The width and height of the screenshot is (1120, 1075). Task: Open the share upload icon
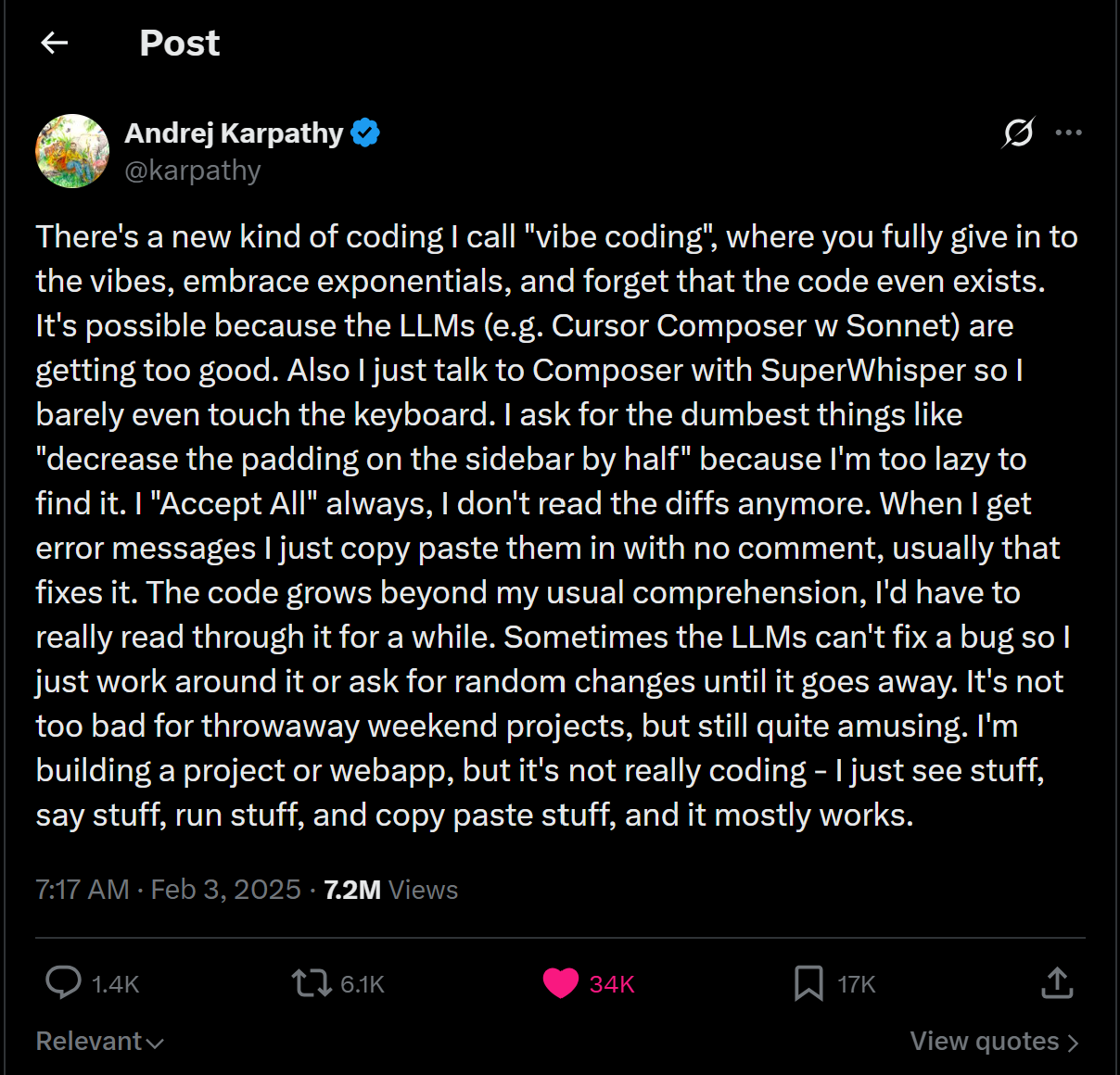pos(1057,982)
